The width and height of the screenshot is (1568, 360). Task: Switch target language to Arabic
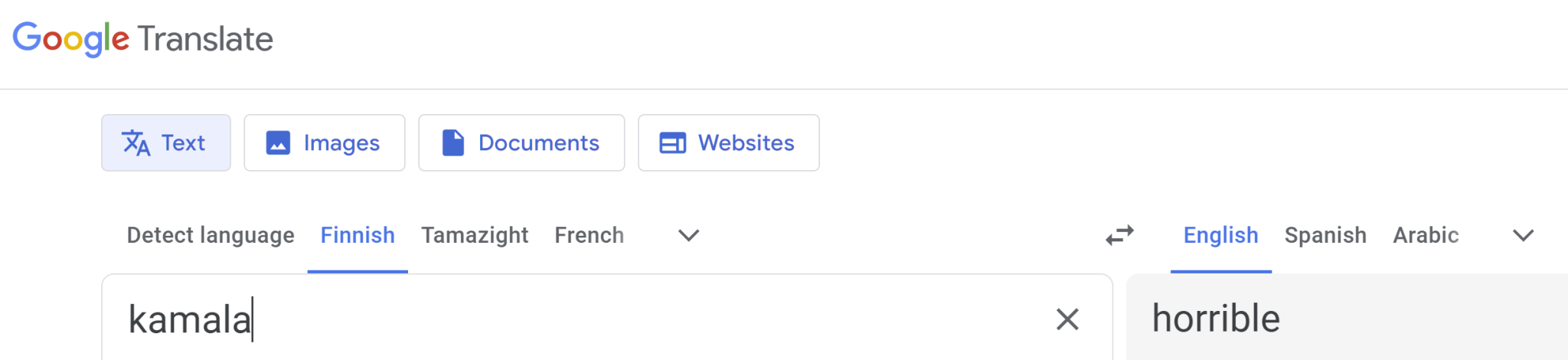[x=1426, y=235]
